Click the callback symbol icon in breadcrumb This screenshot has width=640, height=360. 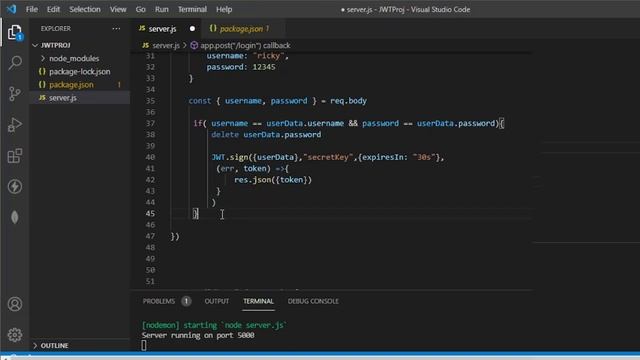(x=194, y=45)
